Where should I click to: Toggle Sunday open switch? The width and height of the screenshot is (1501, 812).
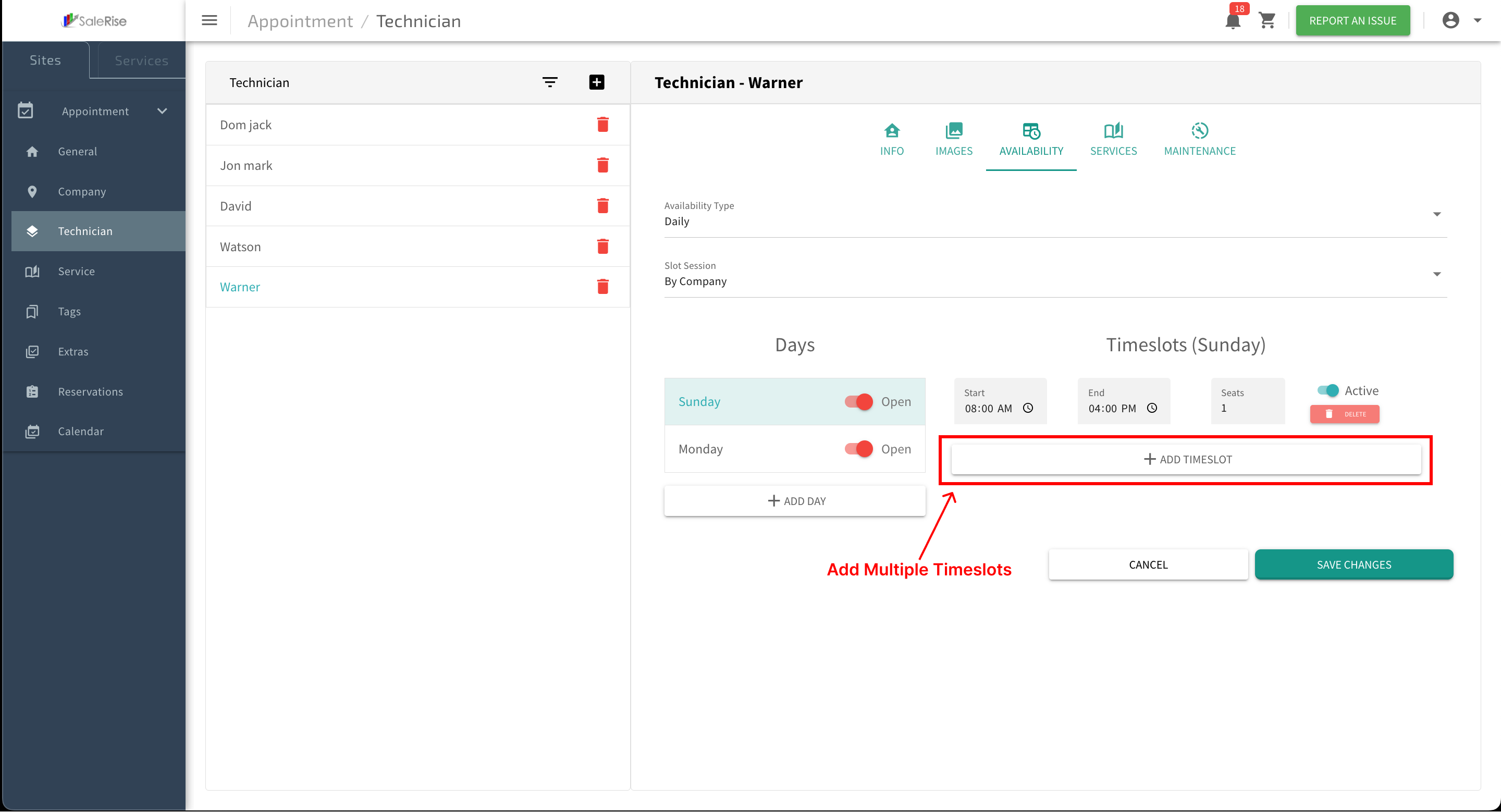pyautogui.click(x=859, y=402)
